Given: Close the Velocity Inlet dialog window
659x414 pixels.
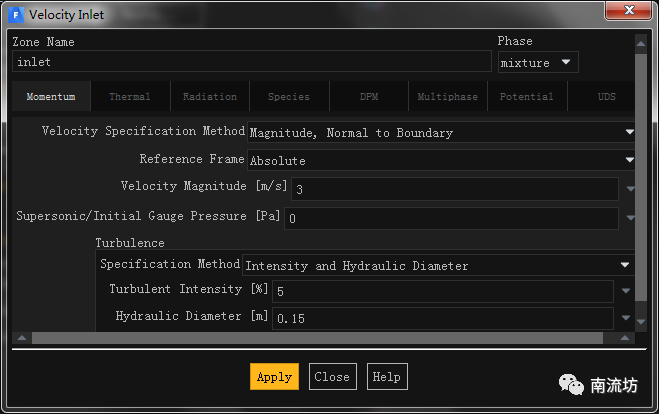Looking at the screenshot, I should click(627, 14).
